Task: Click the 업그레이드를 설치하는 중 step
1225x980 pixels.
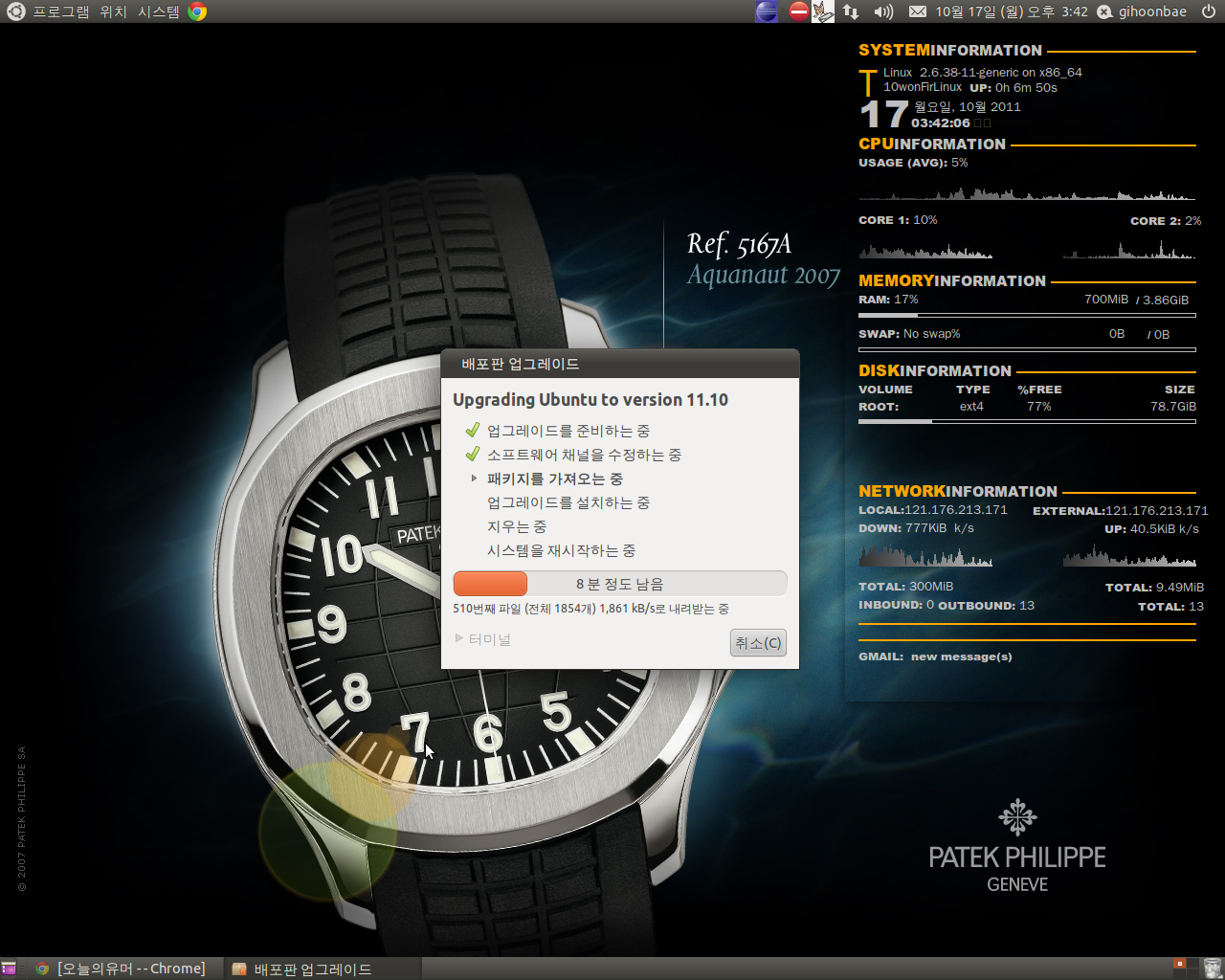Action: (x=568, y=502)
